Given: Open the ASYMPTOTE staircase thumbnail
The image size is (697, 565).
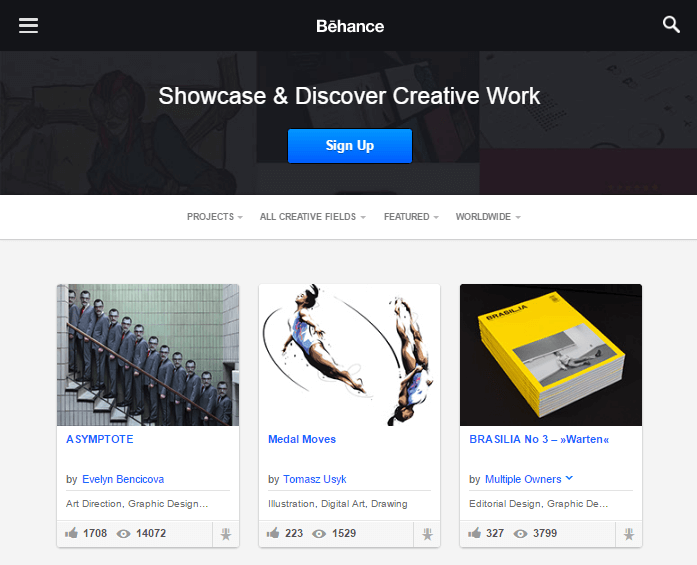Looking at the screenshot, I should click(x=148, y=355).
